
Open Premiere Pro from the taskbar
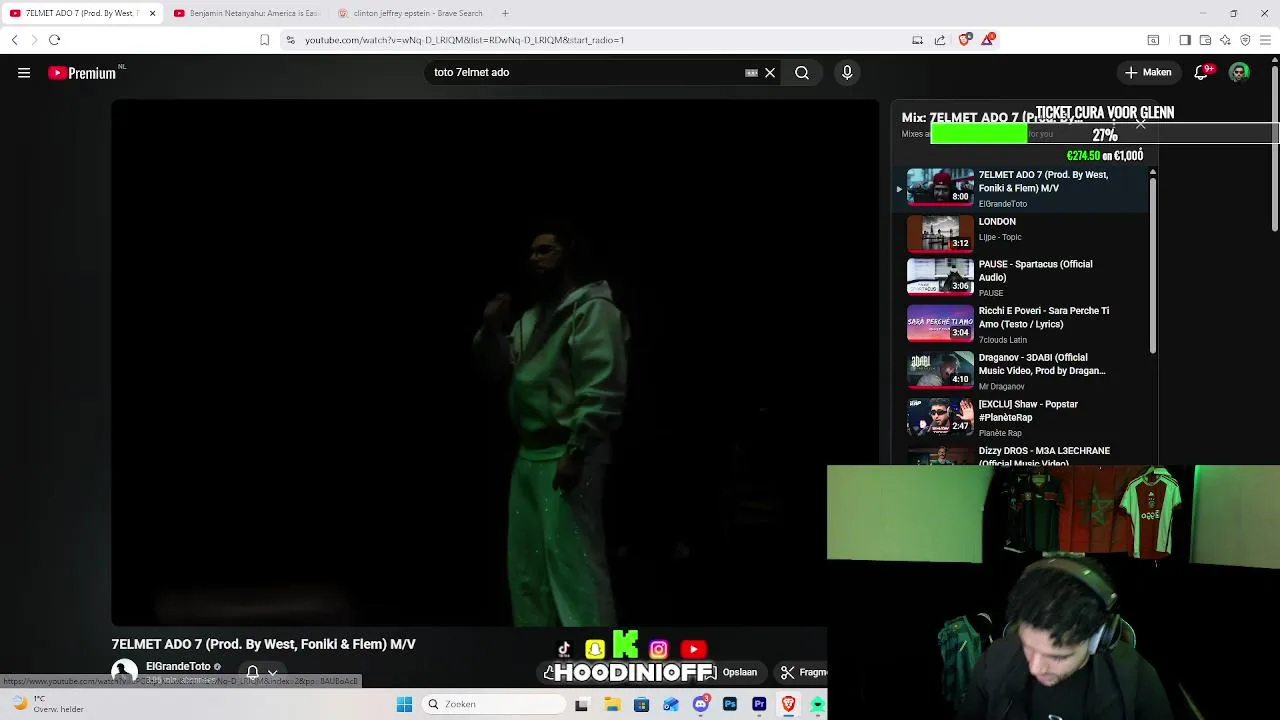pos(759,704)
